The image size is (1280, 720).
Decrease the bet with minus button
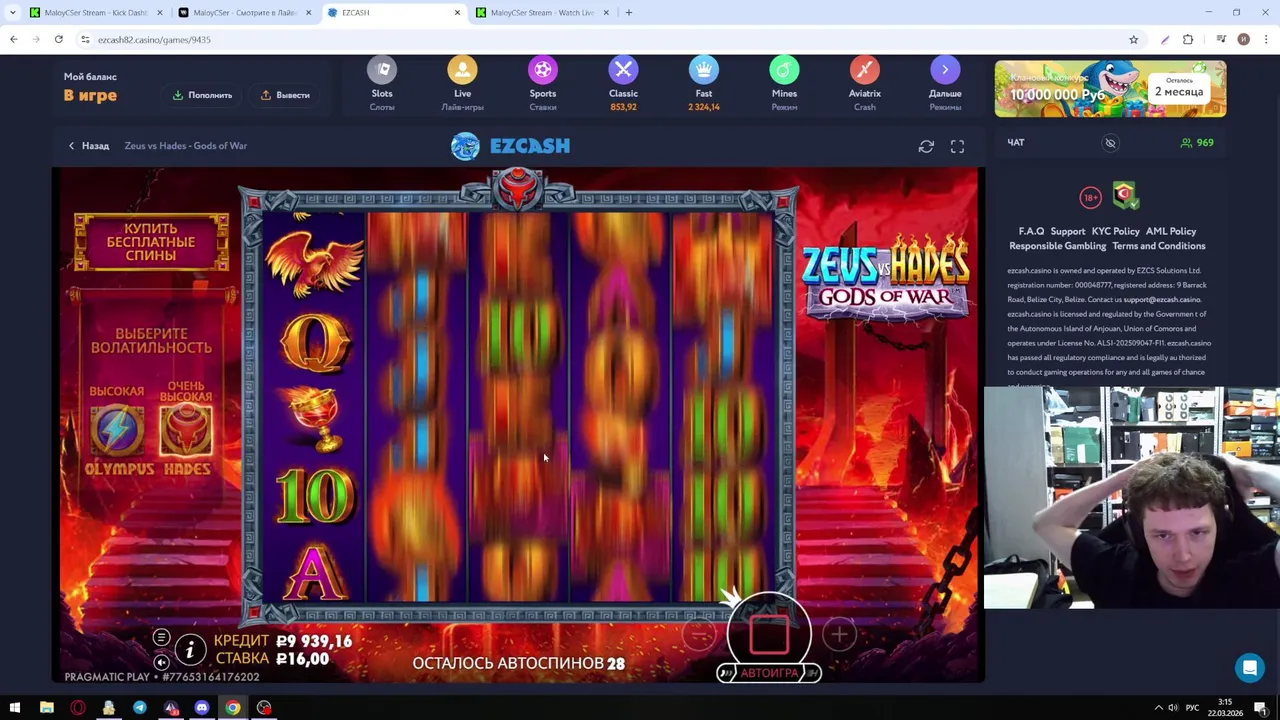click(699, 634)
